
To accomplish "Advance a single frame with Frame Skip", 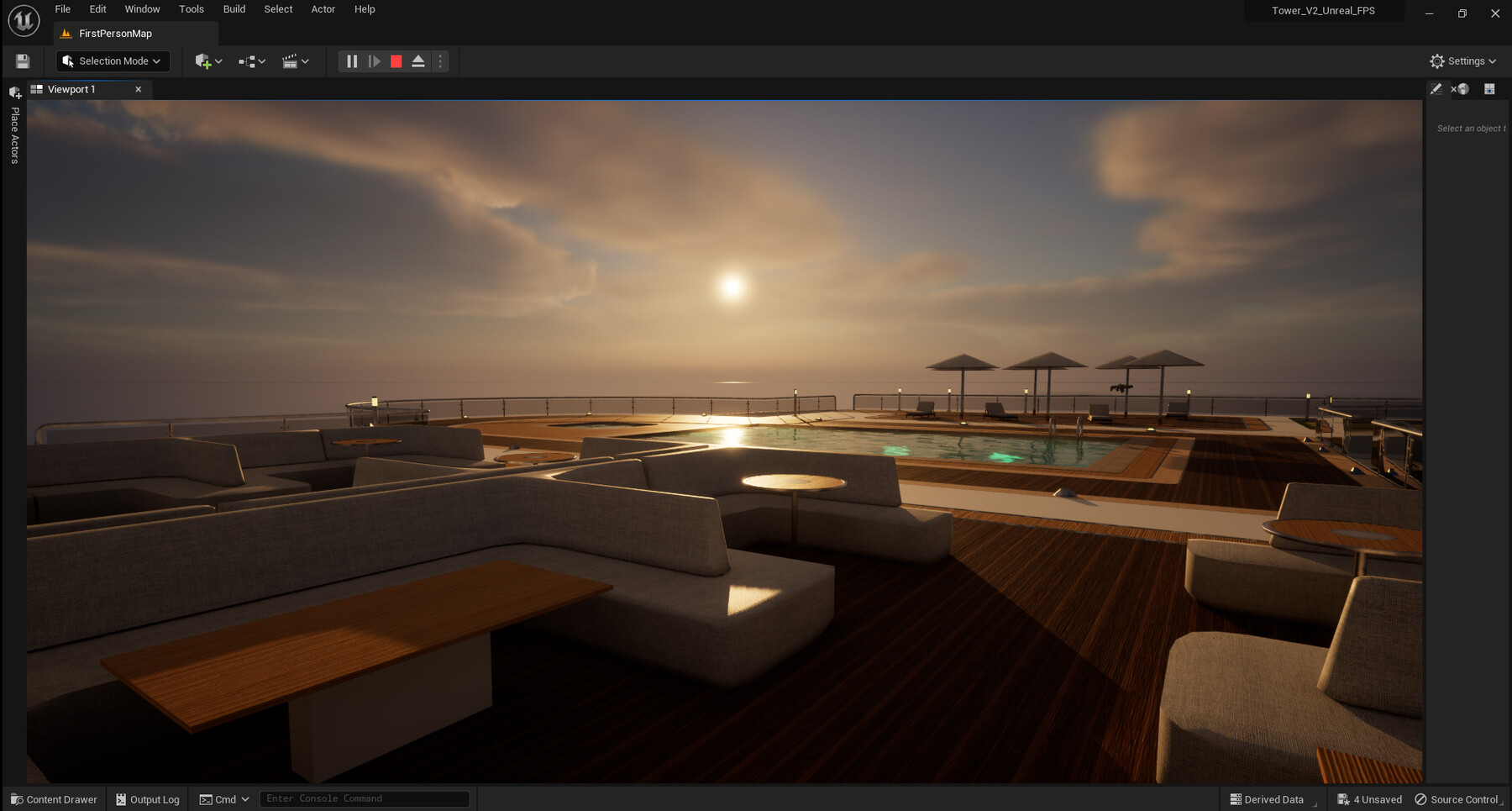I will click(374, 61).
